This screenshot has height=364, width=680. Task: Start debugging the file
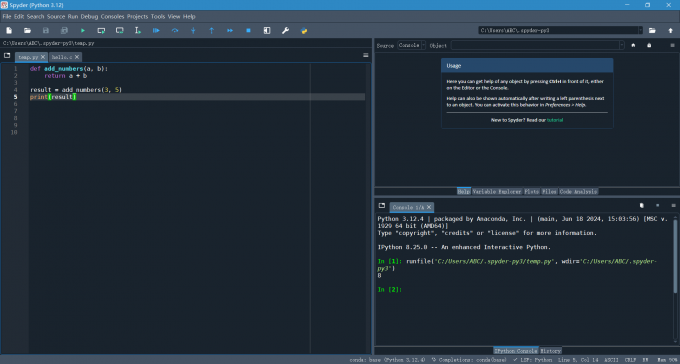pos(156,30)
